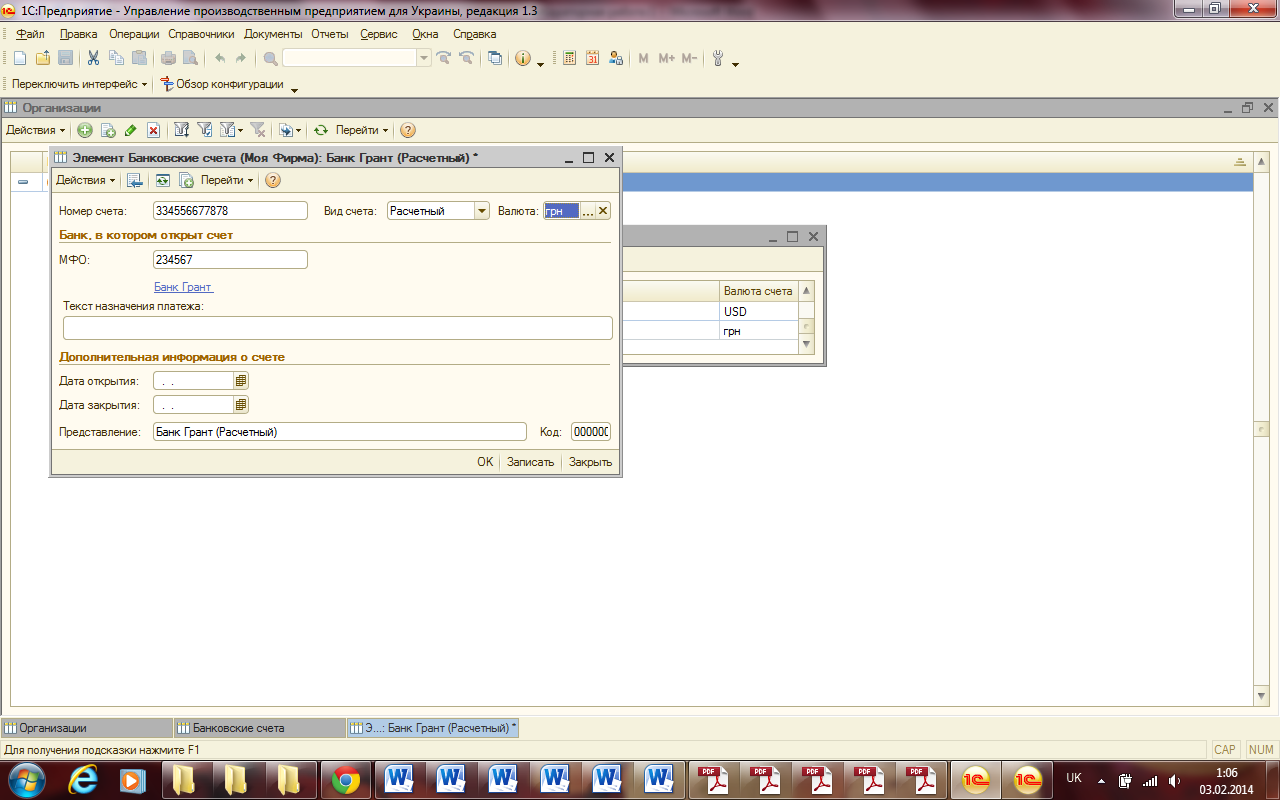The image size is (1280, 800).
Task: Open the main toolbar search field dropdown arrow
Action: pyautogui.click(x=424, y=58)
